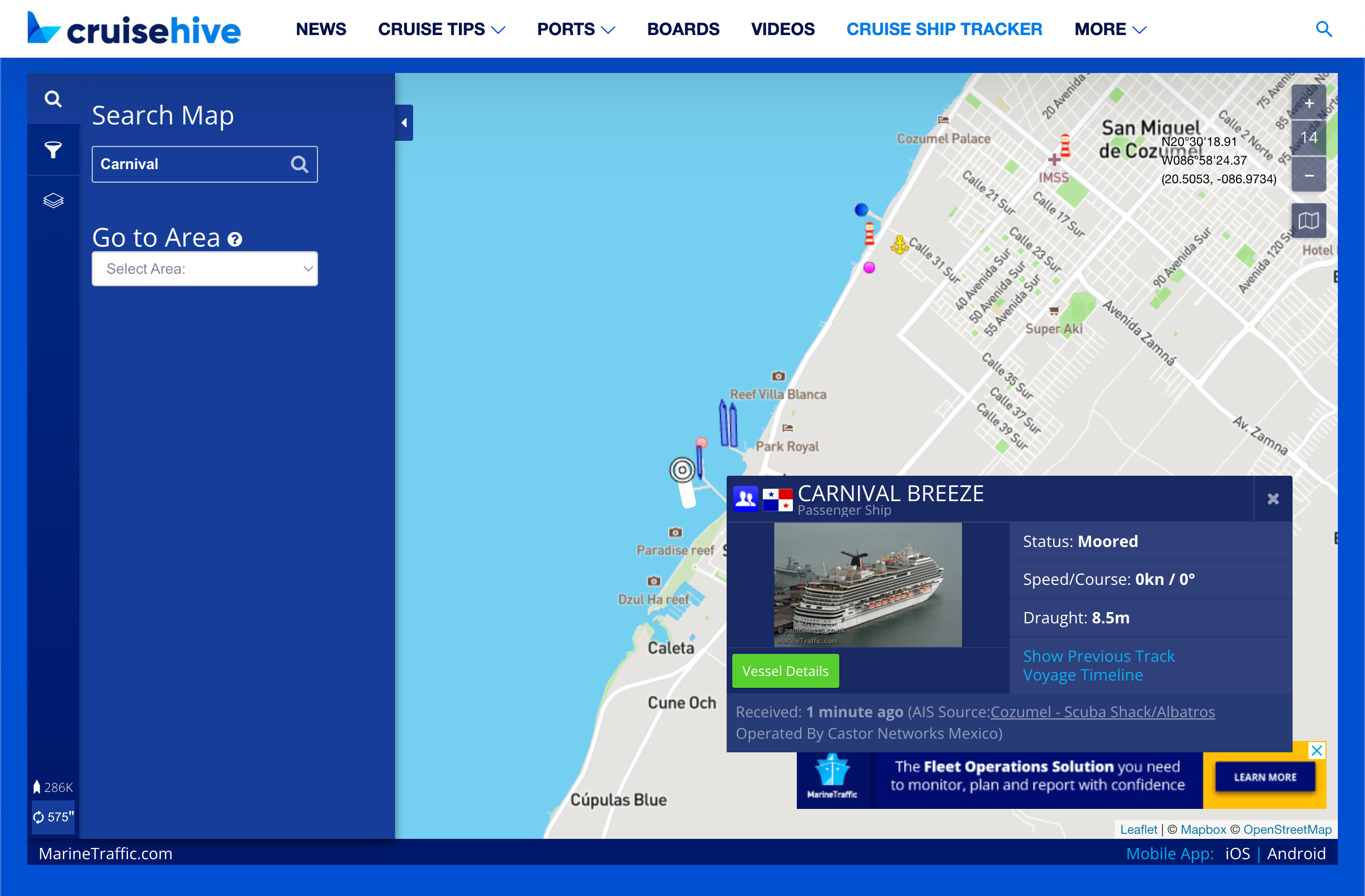Open site search in top navigation
This screenshot has width=1365, height=896.
(x=1323, y=29)
